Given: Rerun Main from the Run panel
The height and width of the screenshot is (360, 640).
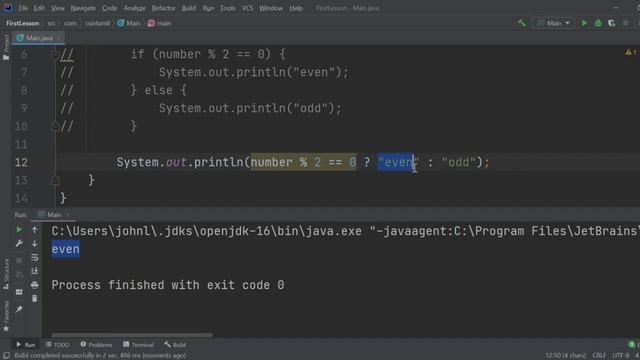Looking at the screenshot, I should (19, 230).
